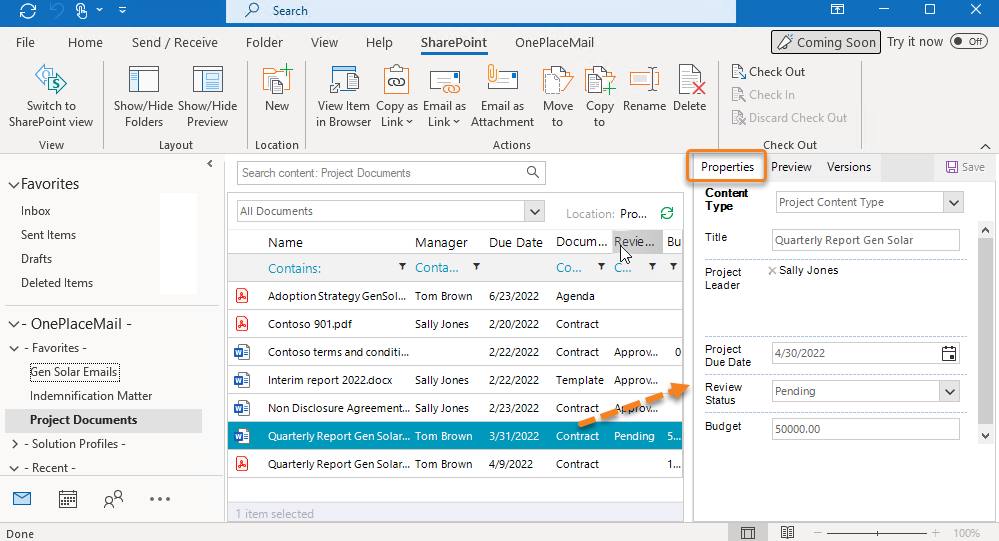Open the All Documents view dropdown
999x541 pixels.
(x=535, y=211)
